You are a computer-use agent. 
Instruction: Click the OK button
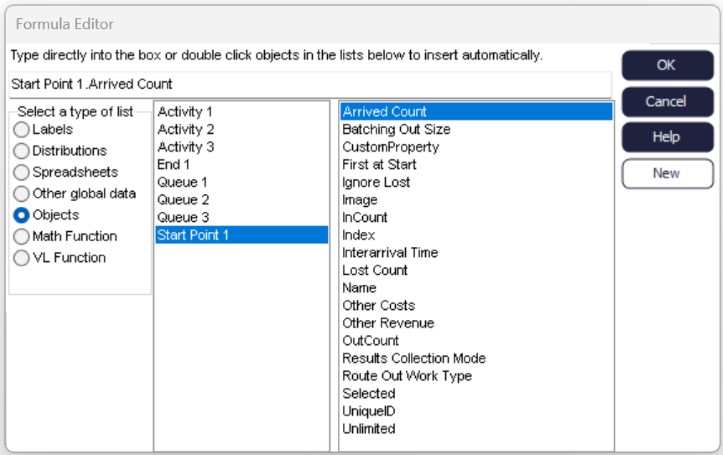(x=667, y=65)
